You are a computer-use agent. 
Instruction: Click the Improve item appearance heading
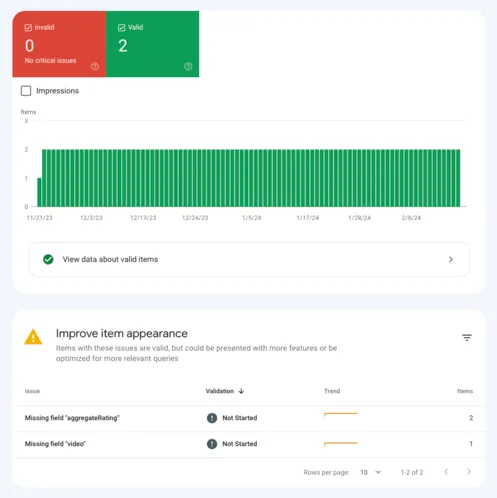[x=122, y=333]
